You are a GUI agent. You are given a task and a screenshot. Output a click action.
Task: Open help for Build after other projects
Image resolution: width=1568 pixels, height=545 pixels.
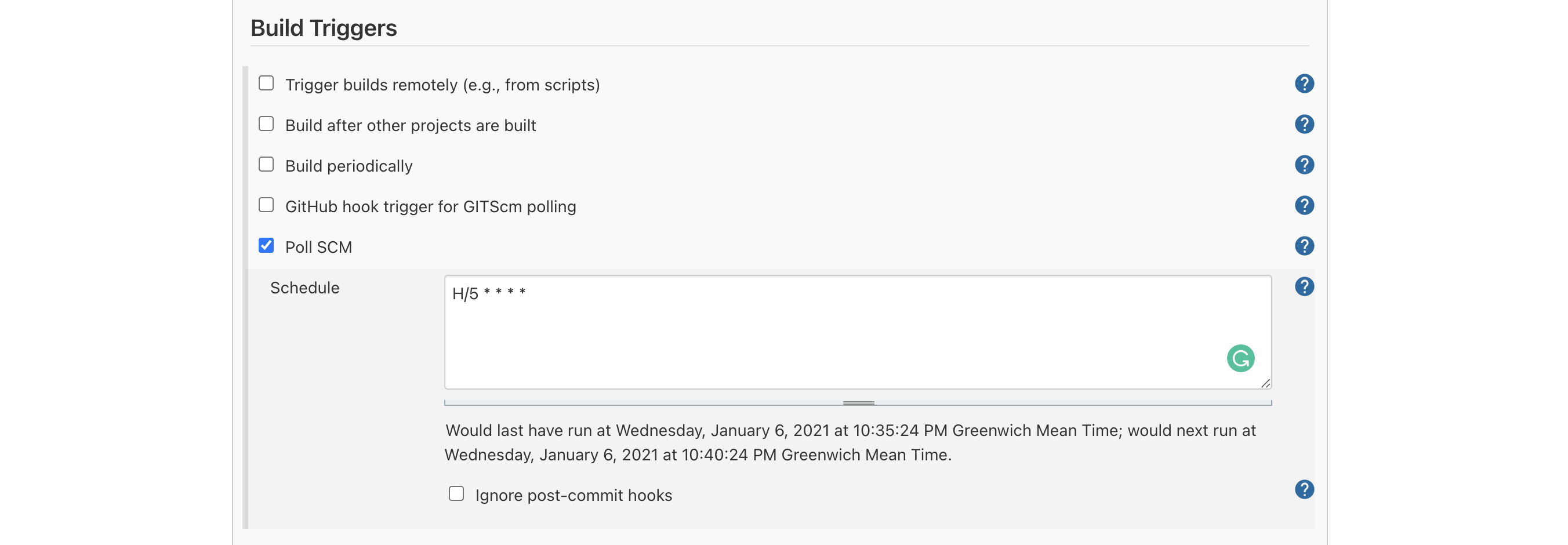[1304, 125]
